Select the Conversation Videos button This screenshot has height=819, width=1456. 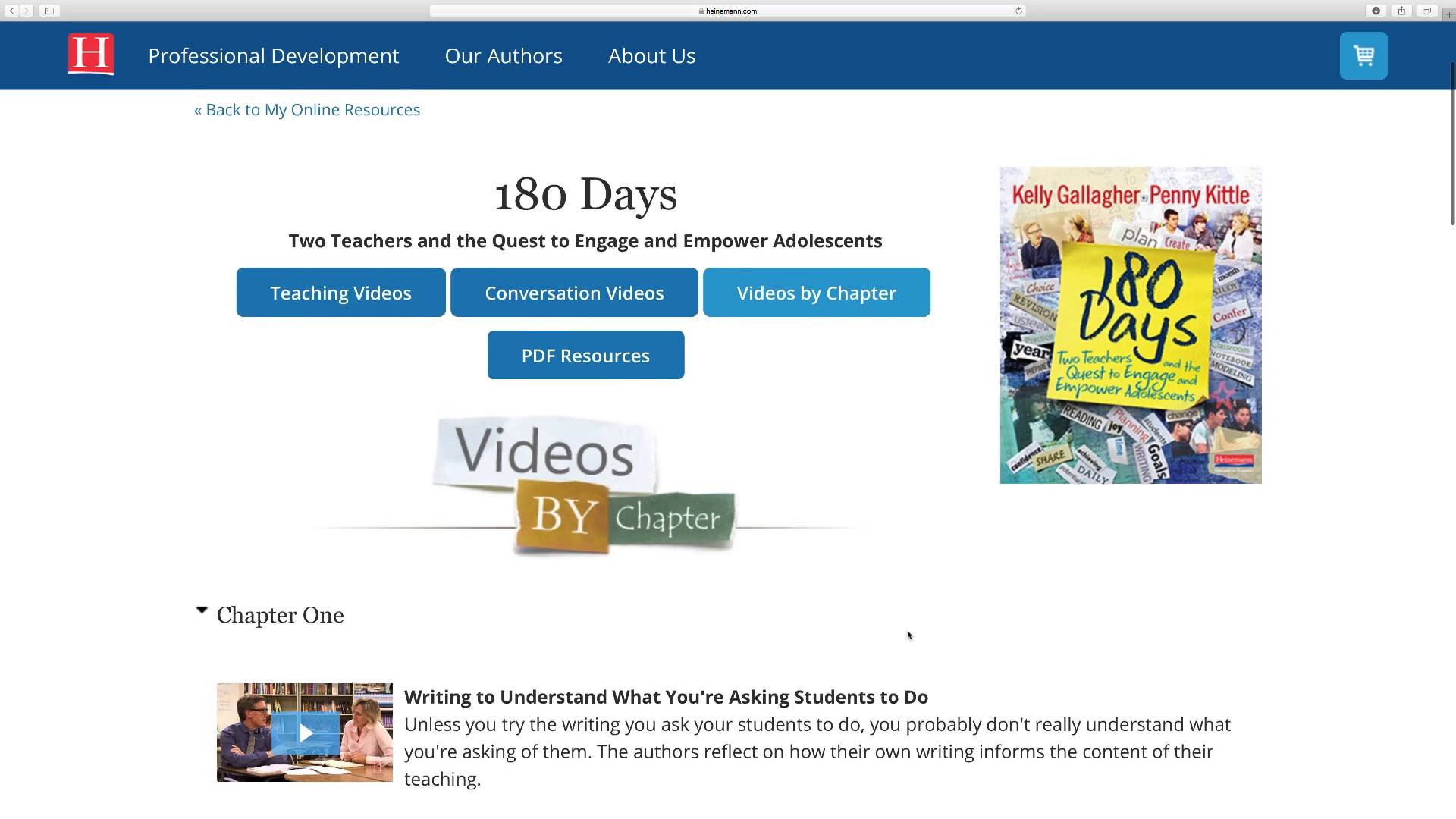coord(574,292)
